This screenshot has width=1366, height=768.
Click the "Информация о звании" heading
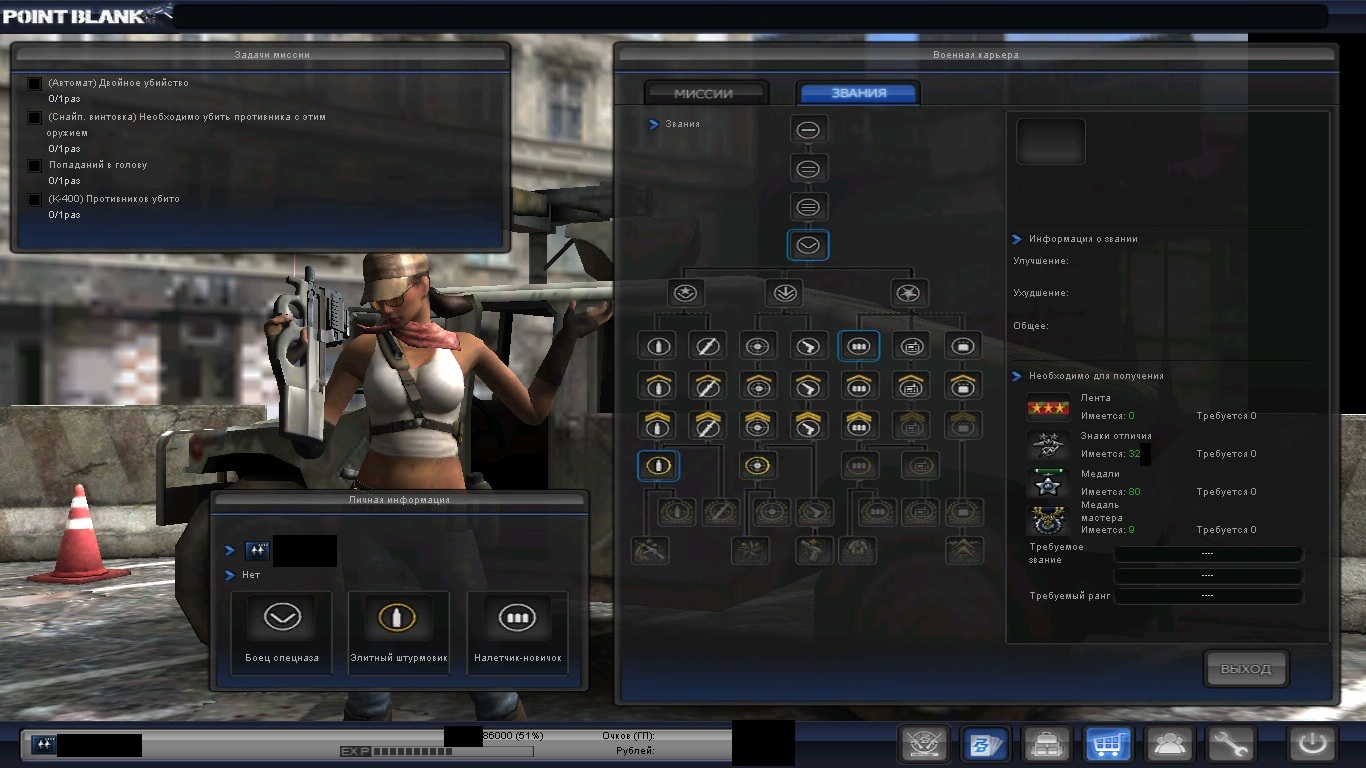(x=1083, y=239)
